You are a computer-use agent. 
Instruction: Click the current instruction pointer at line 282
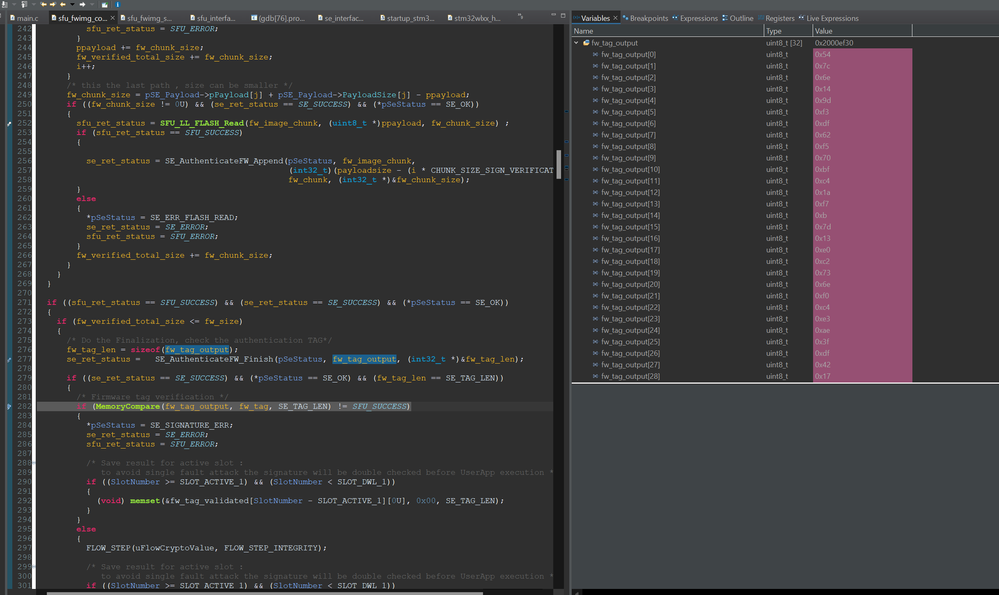pos(7,407)
